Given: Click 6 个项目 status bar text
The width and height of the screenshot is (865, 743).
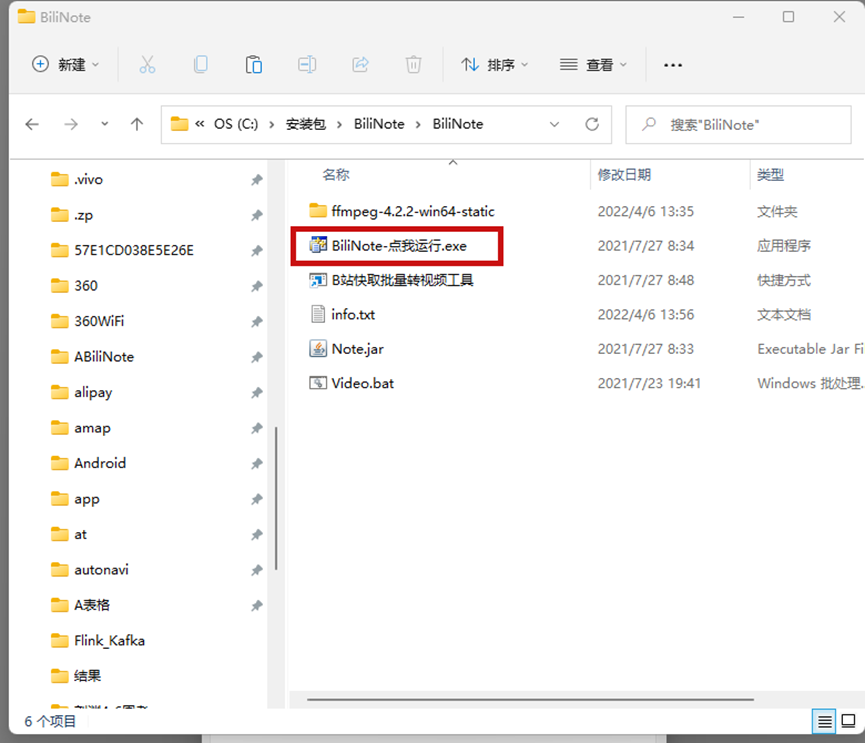Looking at the screenshot, I should tap(50, 721).
